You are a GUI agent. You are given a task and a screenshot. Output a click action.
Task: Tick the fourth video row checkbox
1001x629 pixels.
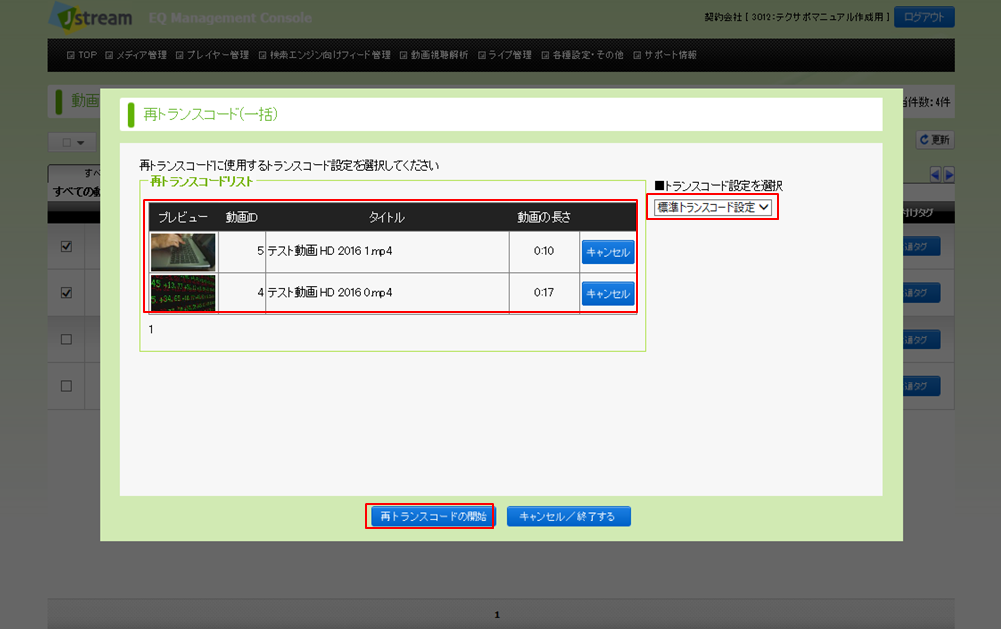click(66, 385)
